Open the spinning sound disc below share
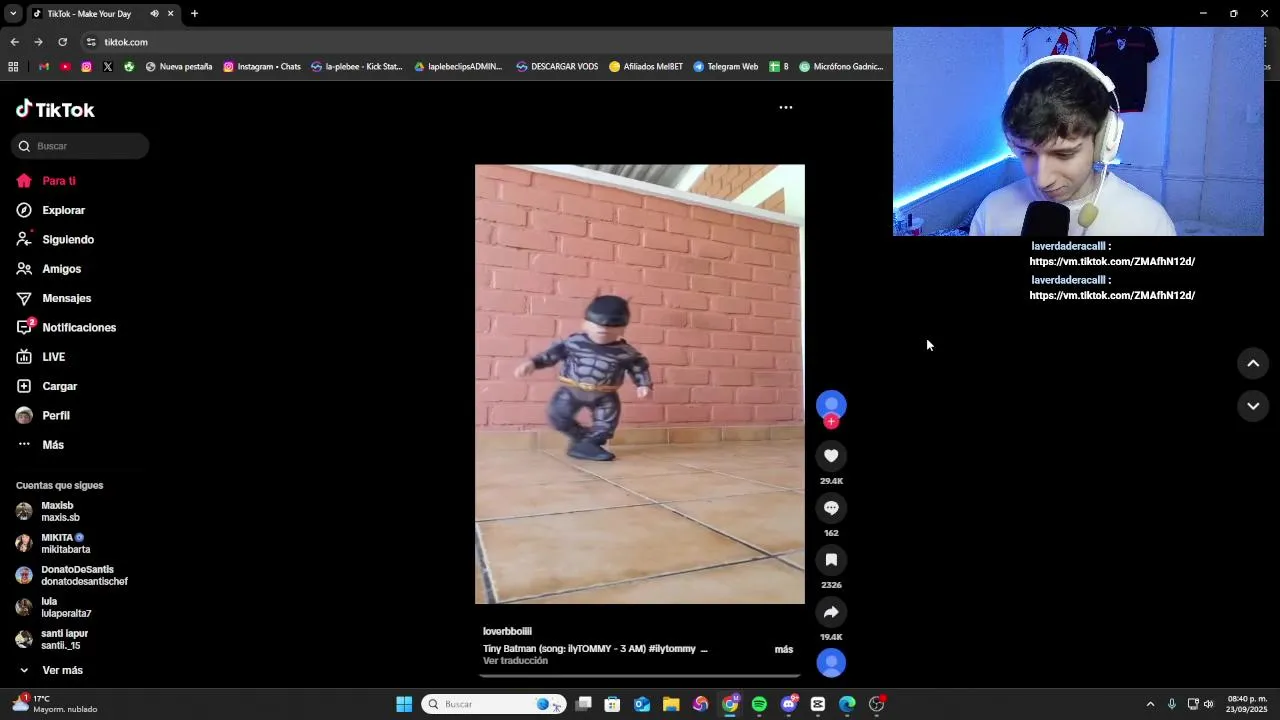Screen dimensions: 1280x720 [x=831, y=663]
